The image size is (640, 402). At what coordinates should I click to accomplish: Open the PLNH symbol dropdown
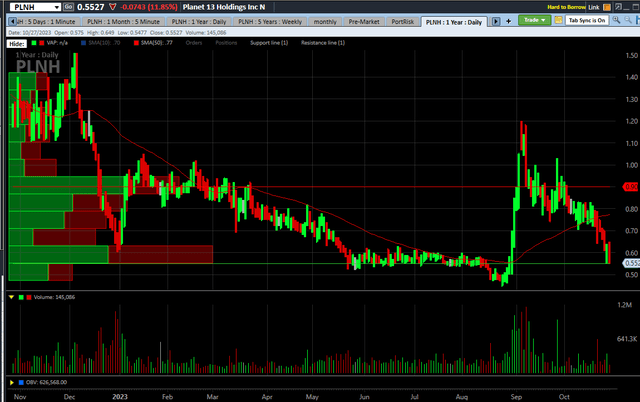pyautogui.click(x=56, y=7)
